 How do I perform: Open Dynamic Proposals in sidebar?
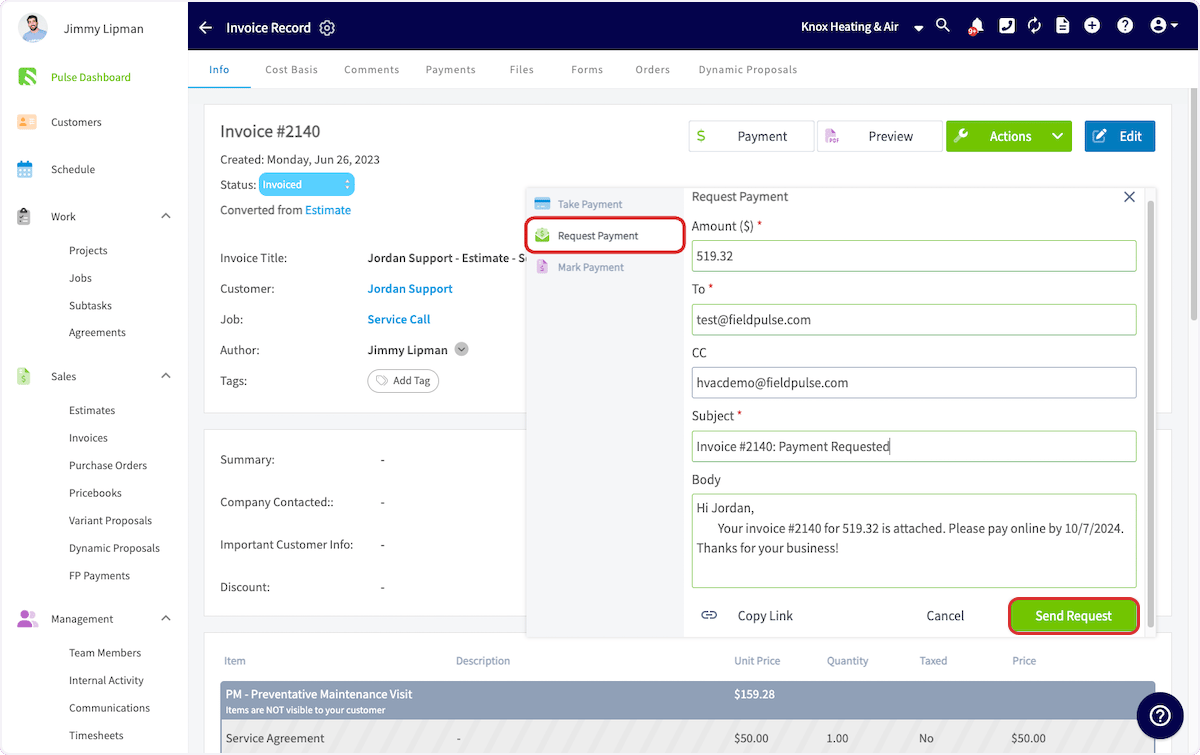pyautogui.click(x=114, y=548)
